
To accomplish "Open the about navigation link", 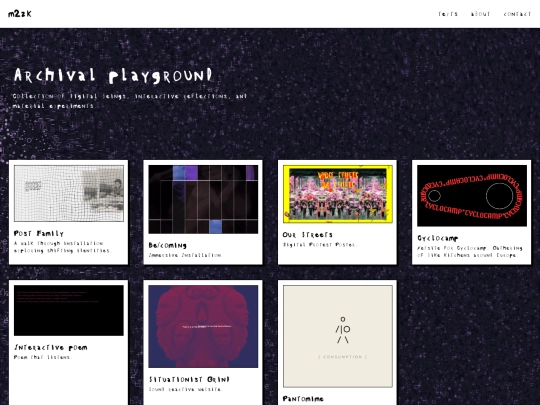I will click(480, 14).
